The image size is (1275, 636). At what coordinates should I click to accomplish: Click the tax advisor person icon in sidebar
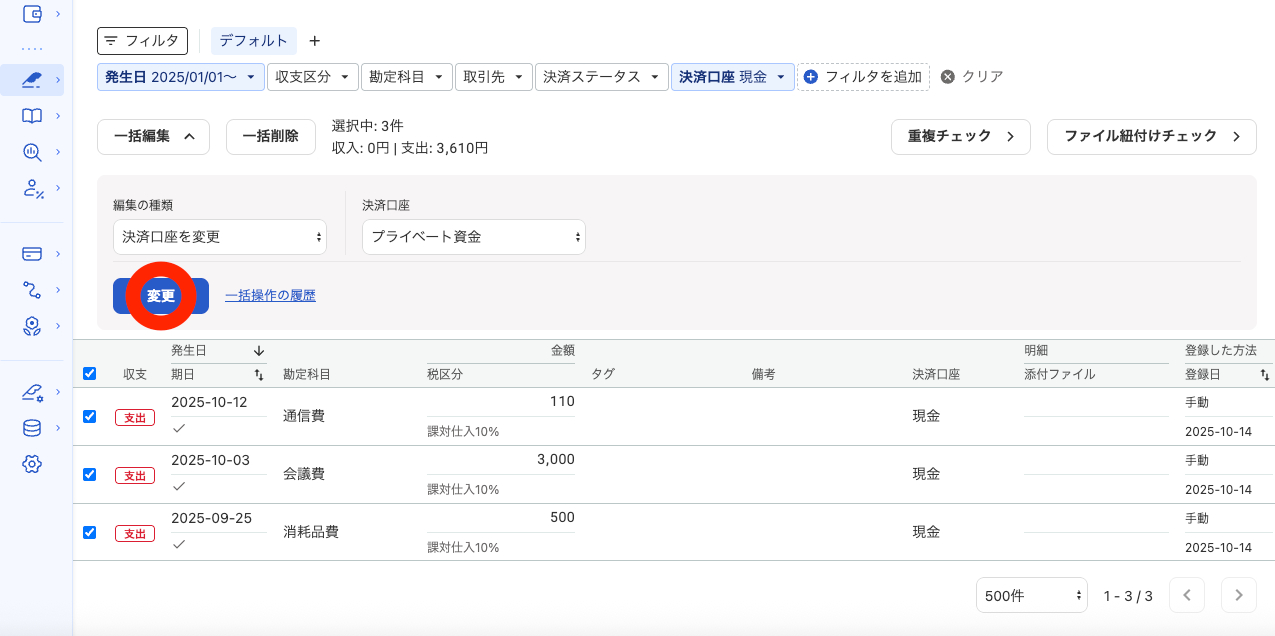pyautogui.click(x=32, y=189)
